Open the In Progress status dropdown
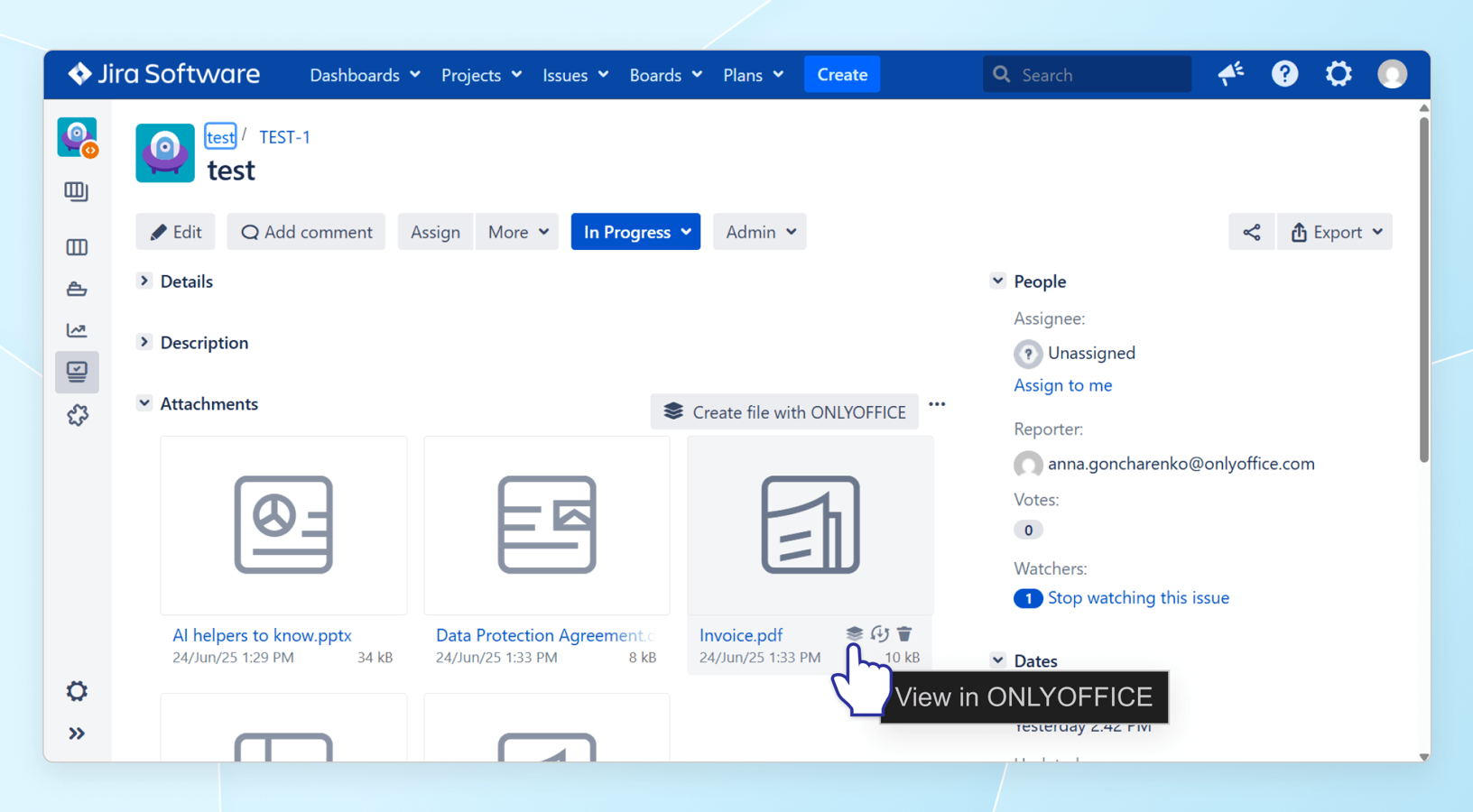Viewport: 1473px width, 812px height. point(635,232)
